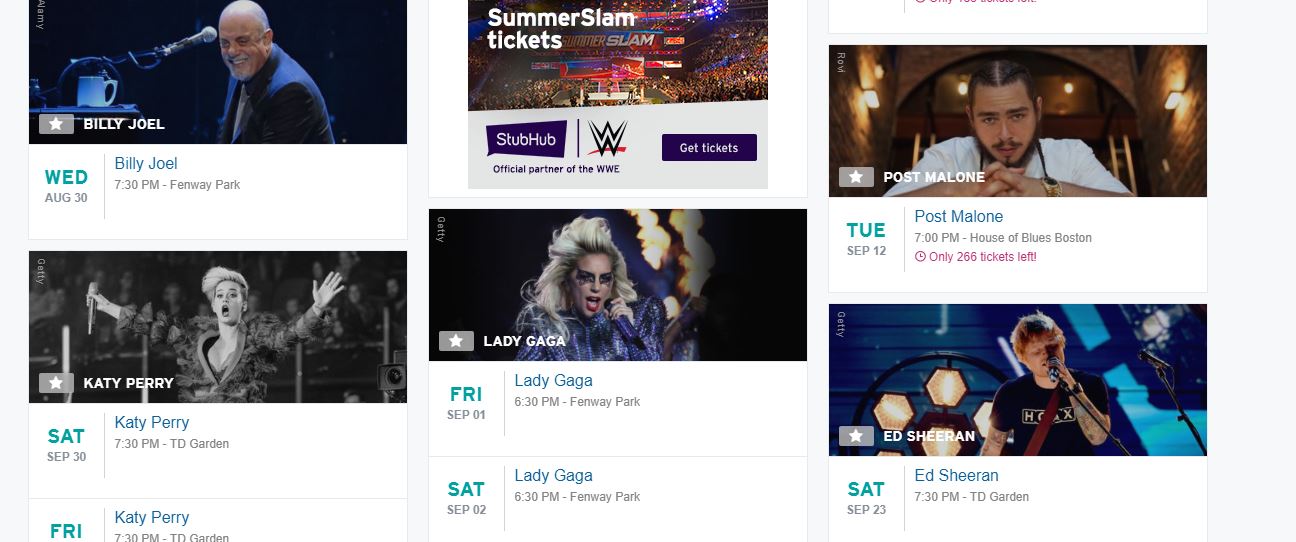Toggle the Katy Perry favorite star
The image size is (1296, 542).
click(56, 383)
